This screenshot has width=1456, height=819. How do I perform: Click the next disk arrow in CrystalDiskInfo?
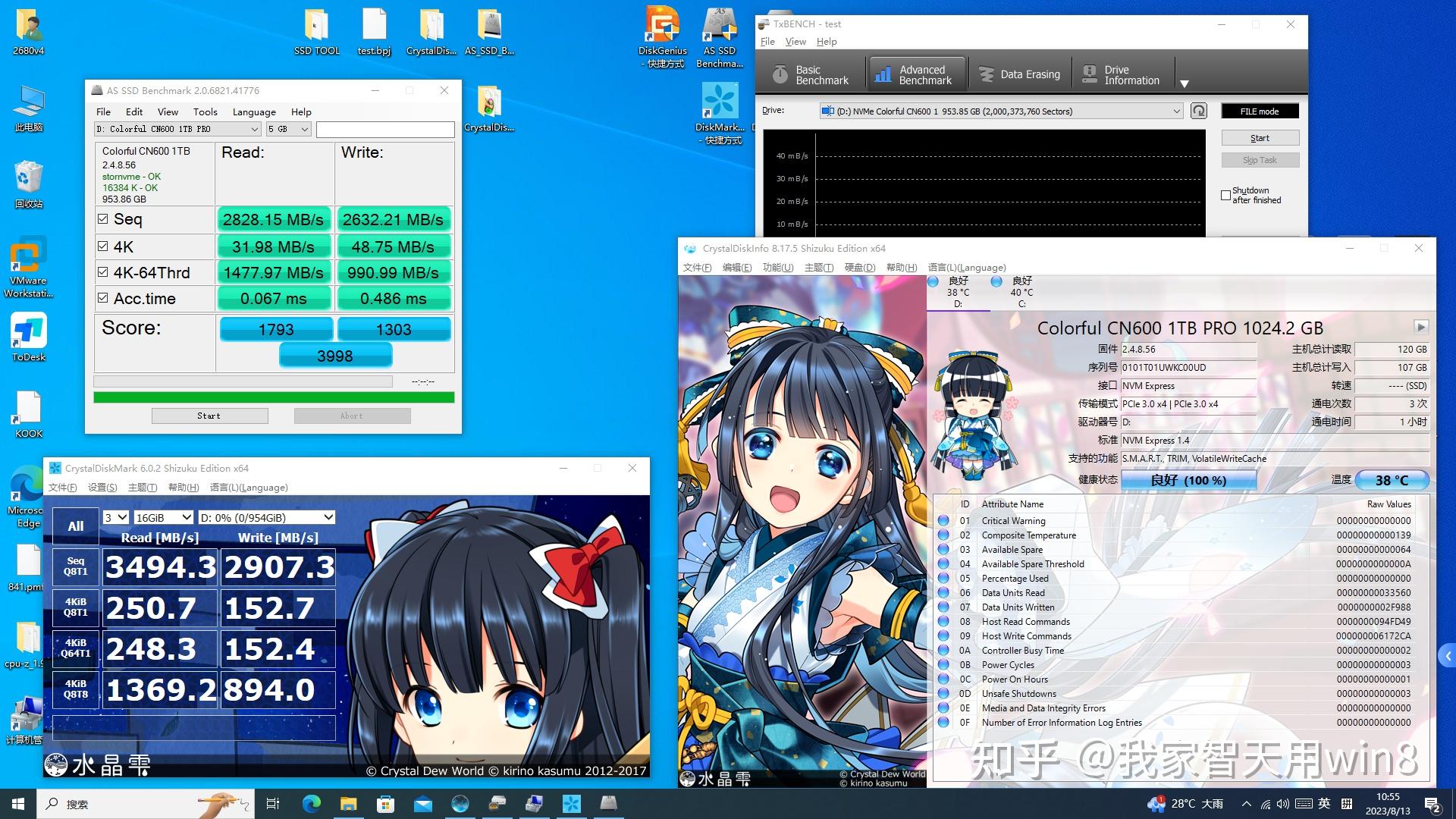[x=1420, y=327]
